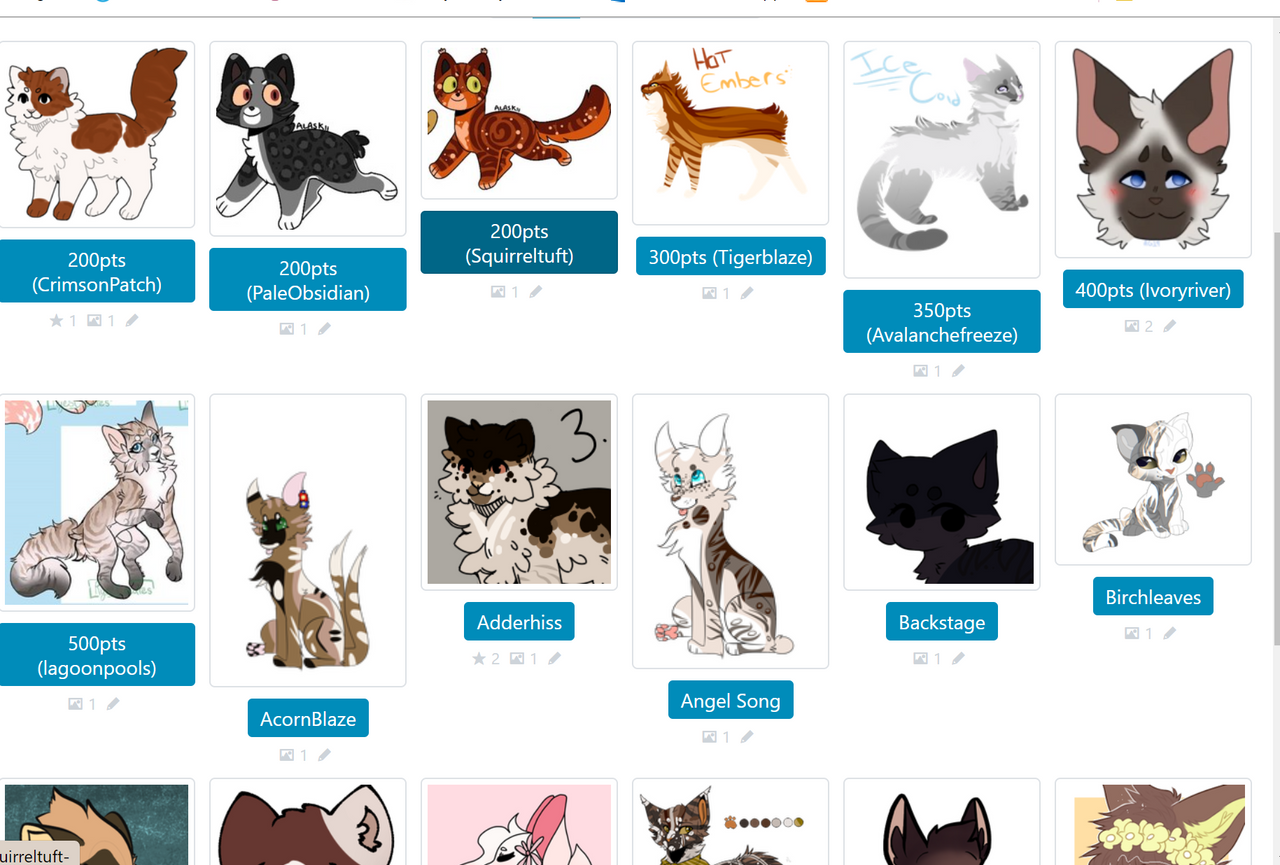View the Hot Embers tiger cat thumbnail
This screenshot has width=1280, height=865.
[x=730, y=133]
